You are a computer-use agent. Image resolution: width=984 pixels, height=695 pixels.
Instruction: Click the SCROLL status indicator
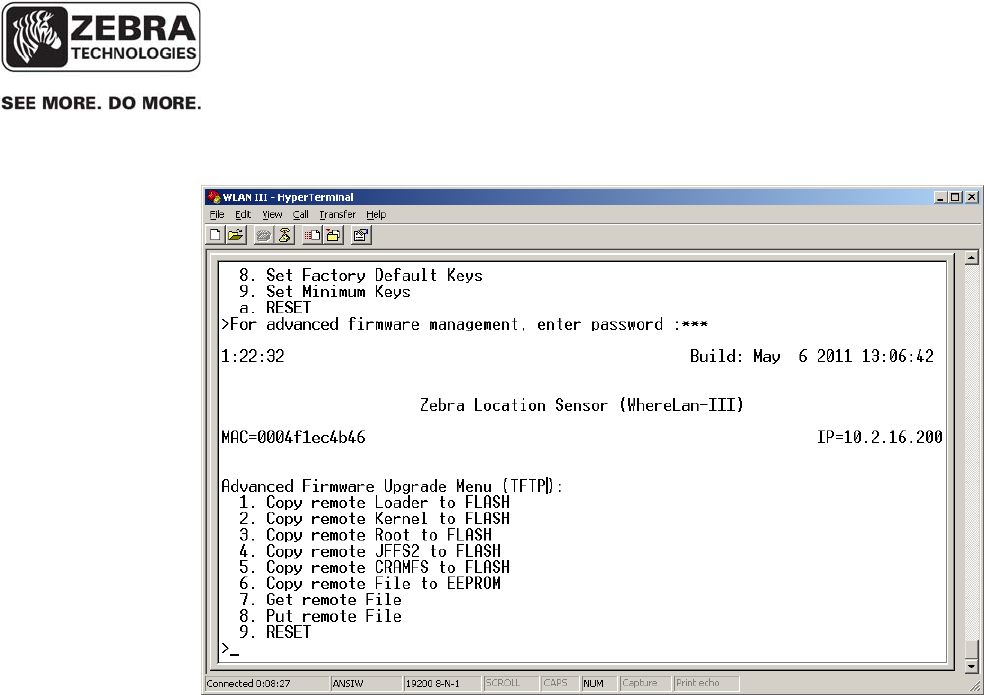503,683
